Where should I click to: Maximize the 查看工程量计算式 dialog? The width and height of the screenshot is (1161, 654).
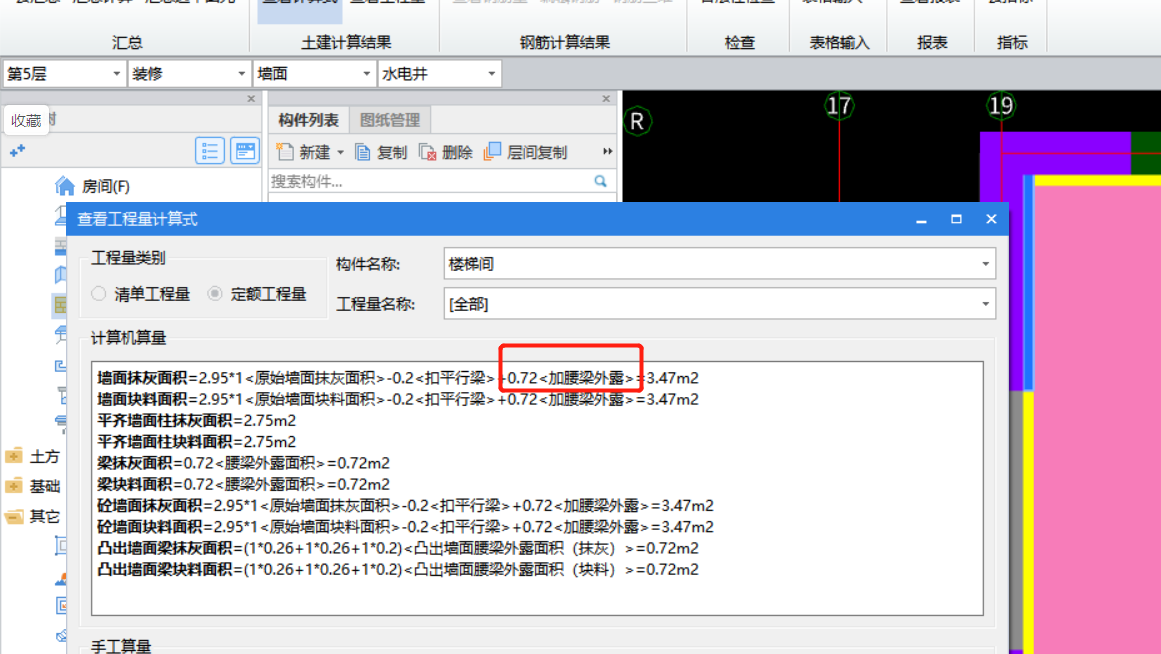click(x=956, y=219)
